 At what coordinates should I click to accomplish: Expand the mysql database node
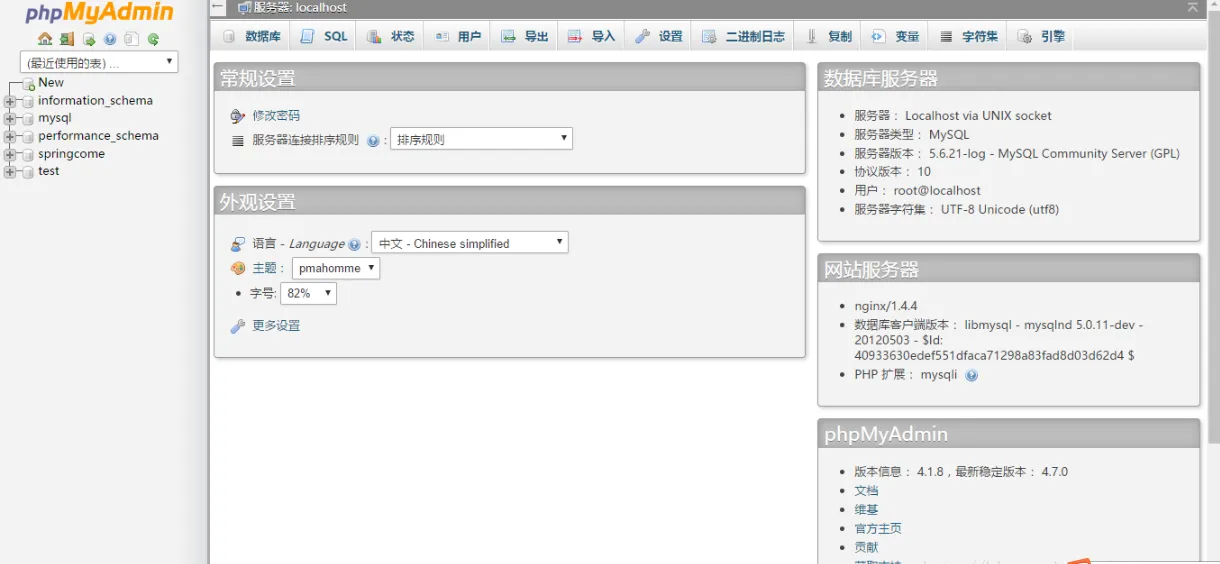[x=11, y=119]
